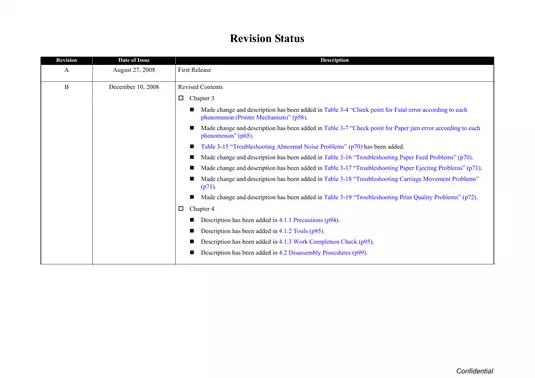Go to 4.1.3 Work Completion Check link

tap(326, 242)
